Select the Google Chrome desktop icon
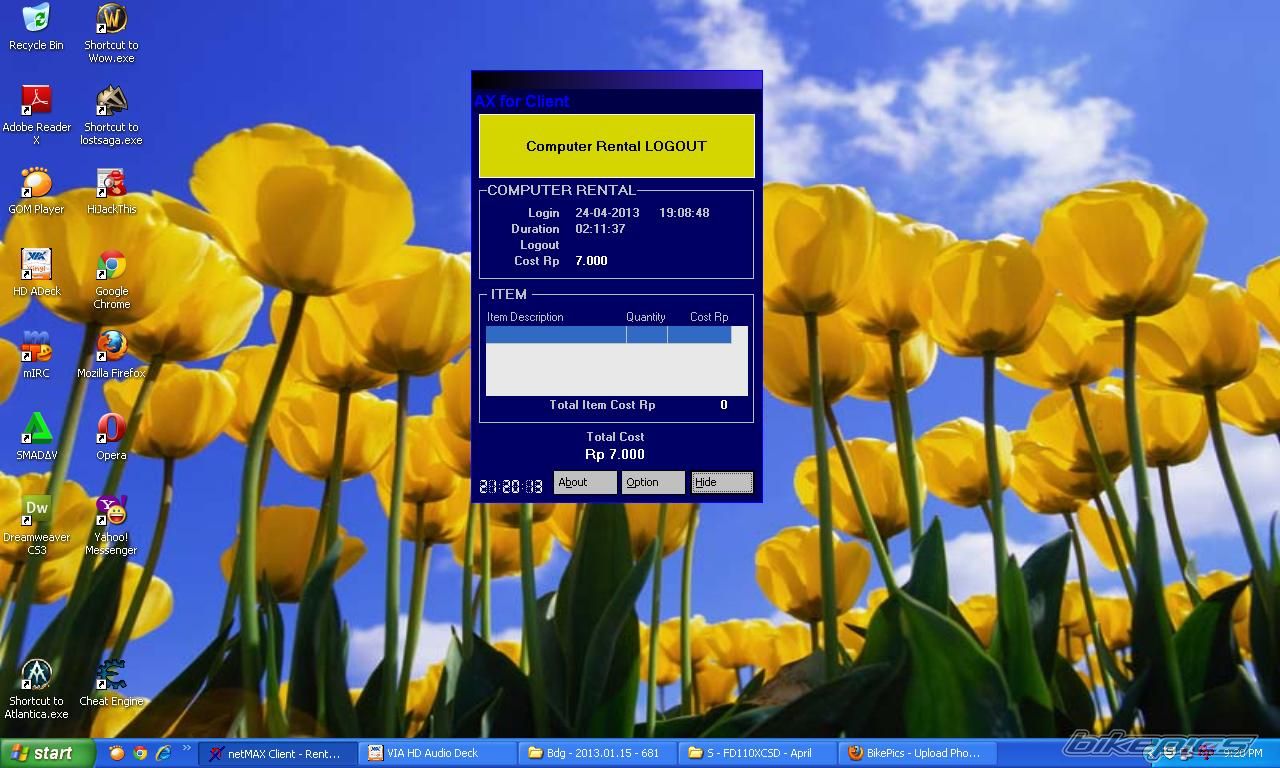The image size is (1280, 768). [x=111, y=265]
